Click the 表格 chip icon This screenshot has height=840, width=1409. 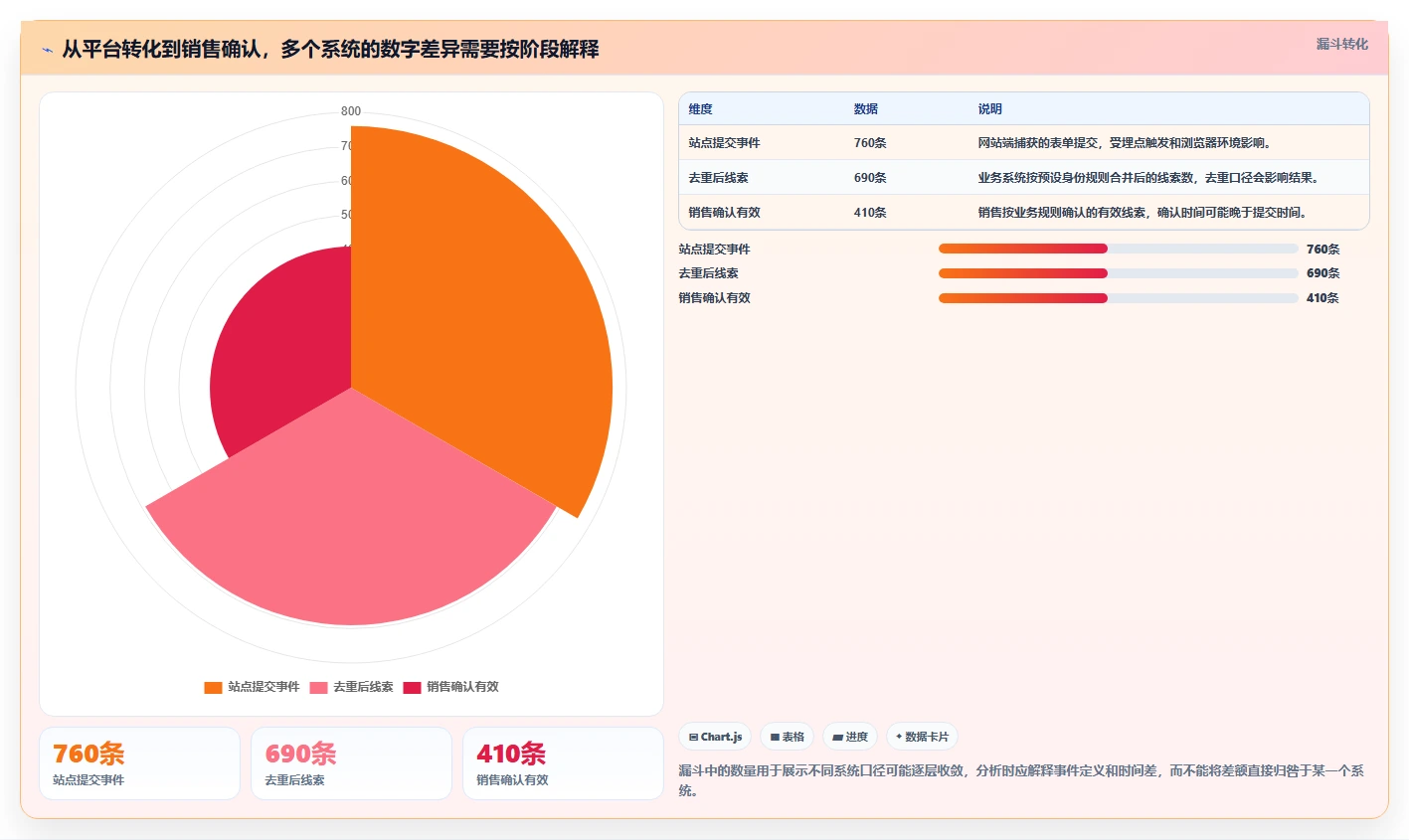(x=775, y=738)
